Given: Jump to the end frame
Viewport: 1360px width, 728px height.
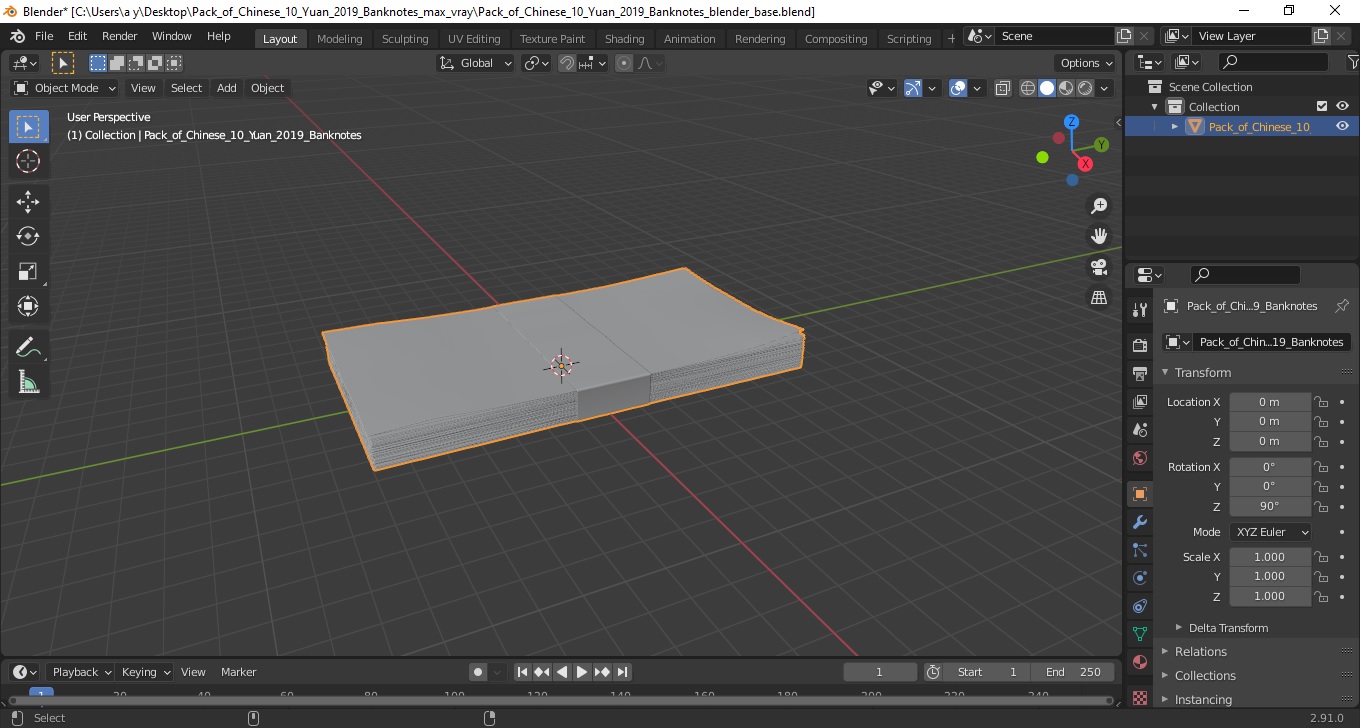Looking at the screenshot, I should click(622, 672).
